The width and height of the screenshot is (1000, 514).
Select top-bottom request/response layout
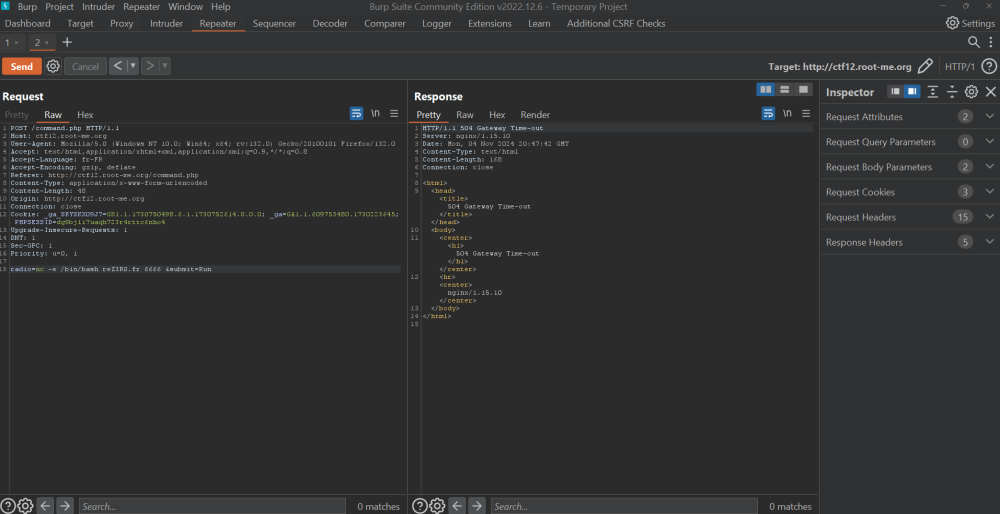(784, 89)
